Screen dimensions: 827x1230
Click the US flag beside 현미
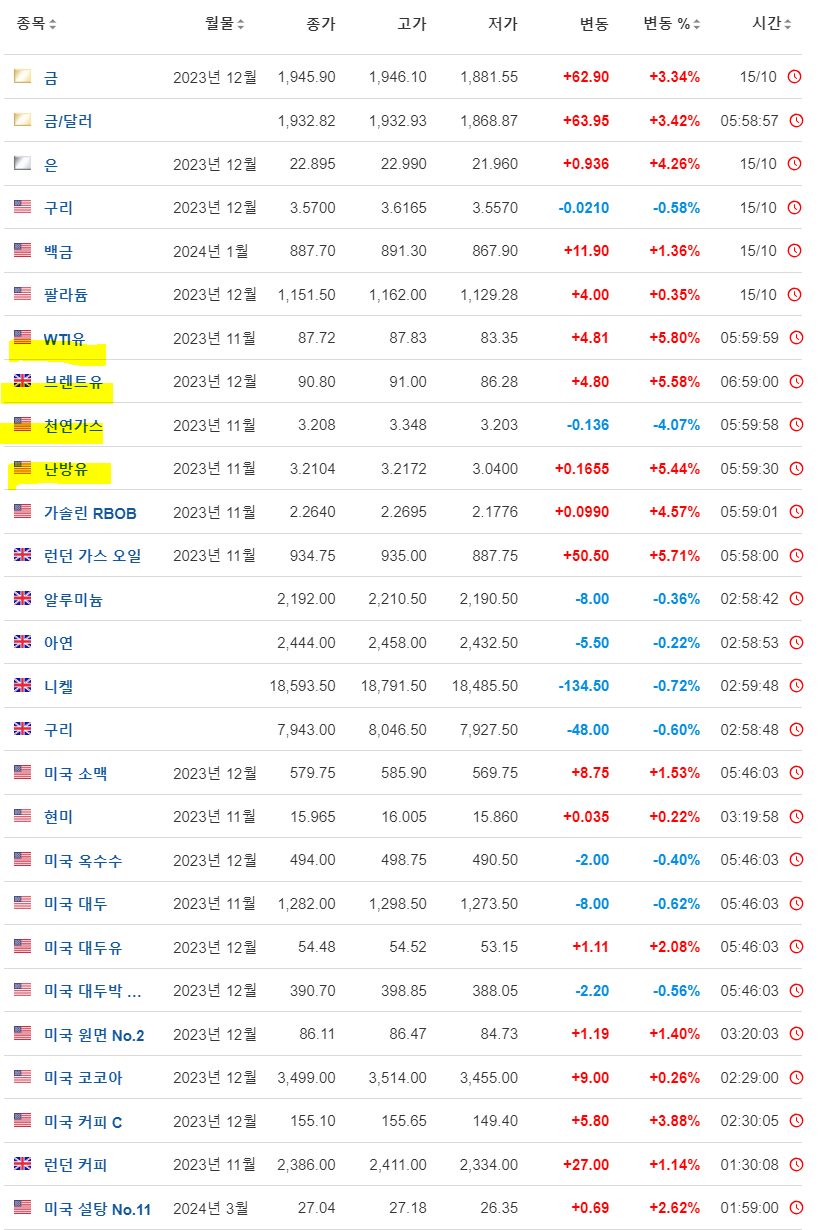(22, 816)
